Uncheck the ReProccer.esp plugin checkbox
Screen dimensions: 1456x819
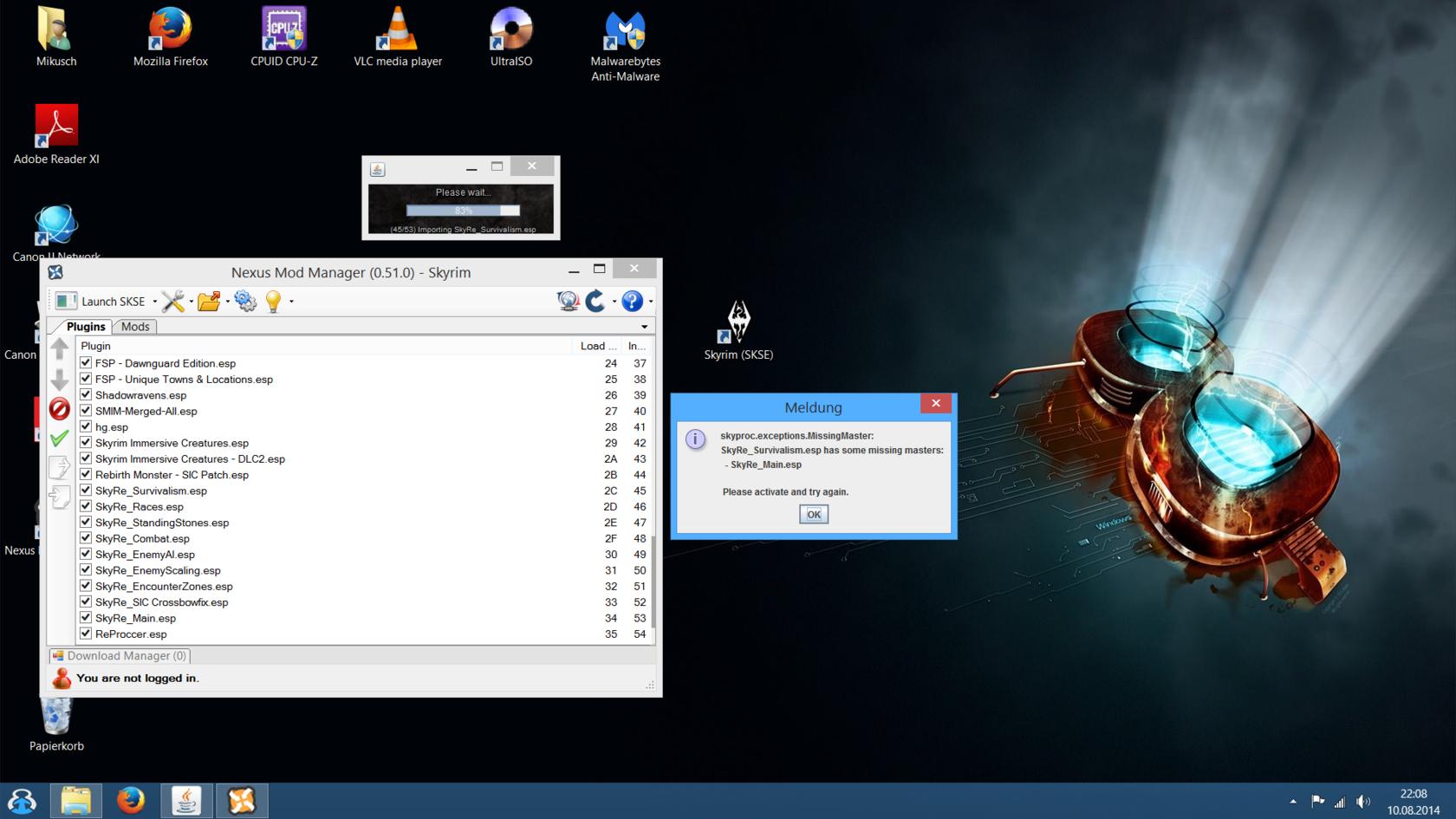[86, 634]
